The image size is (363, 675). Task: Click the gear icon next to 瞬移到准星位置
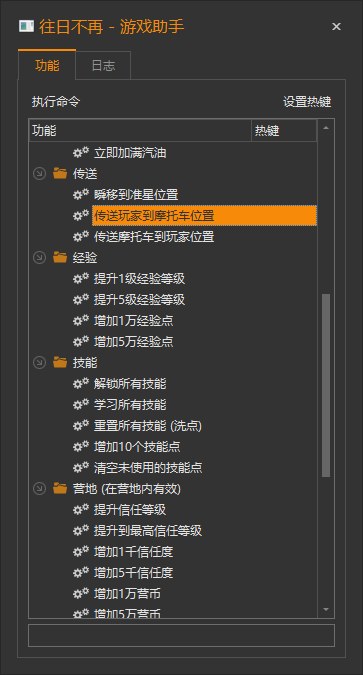[x=81, y=195]
